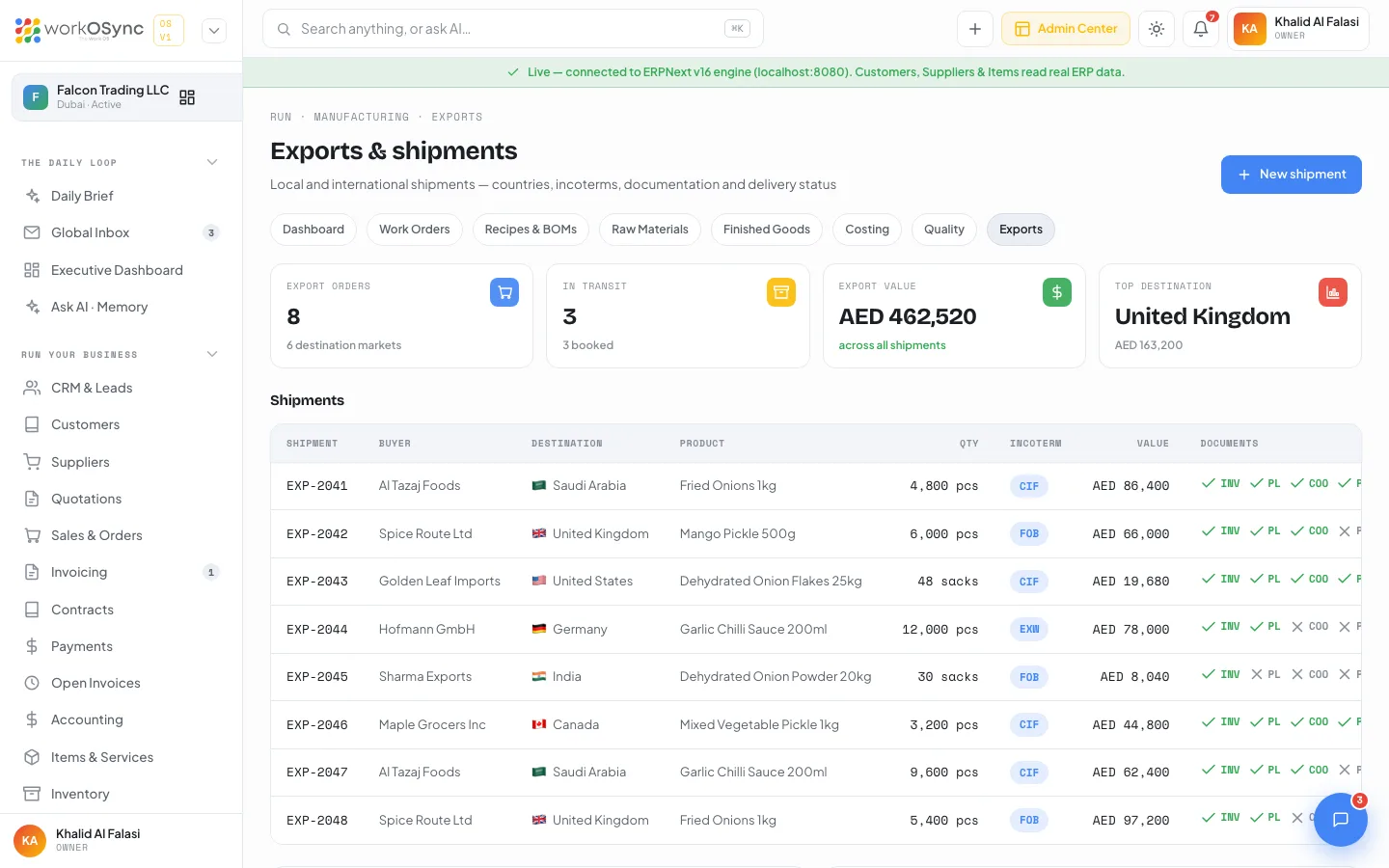Click the Export Value dollar card icon
1389x868 pixels.
1057,292
